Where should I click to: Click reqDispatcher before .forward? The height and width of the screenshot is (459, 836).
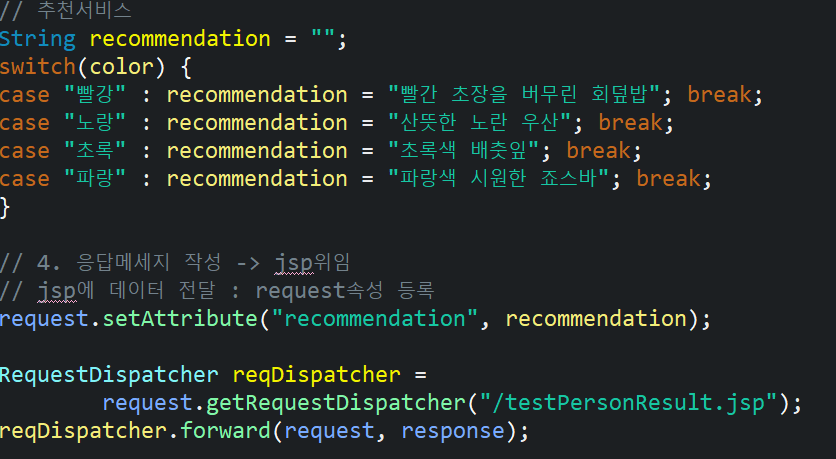tap(84, 431)
